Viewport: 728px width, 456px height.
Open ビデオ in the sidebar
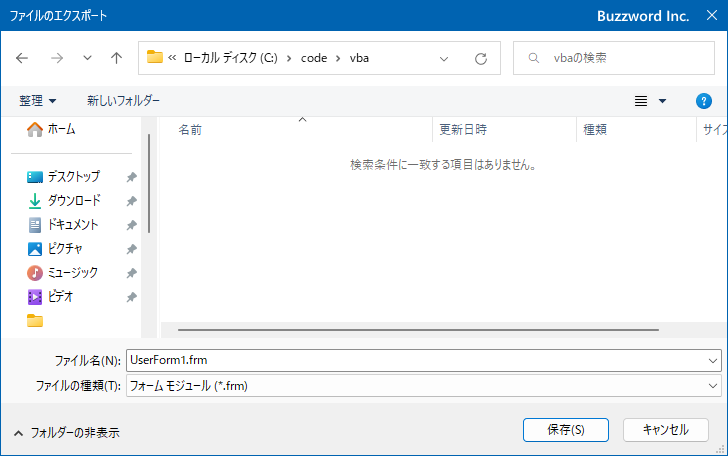pyautogui.click(x=50, y=297)
